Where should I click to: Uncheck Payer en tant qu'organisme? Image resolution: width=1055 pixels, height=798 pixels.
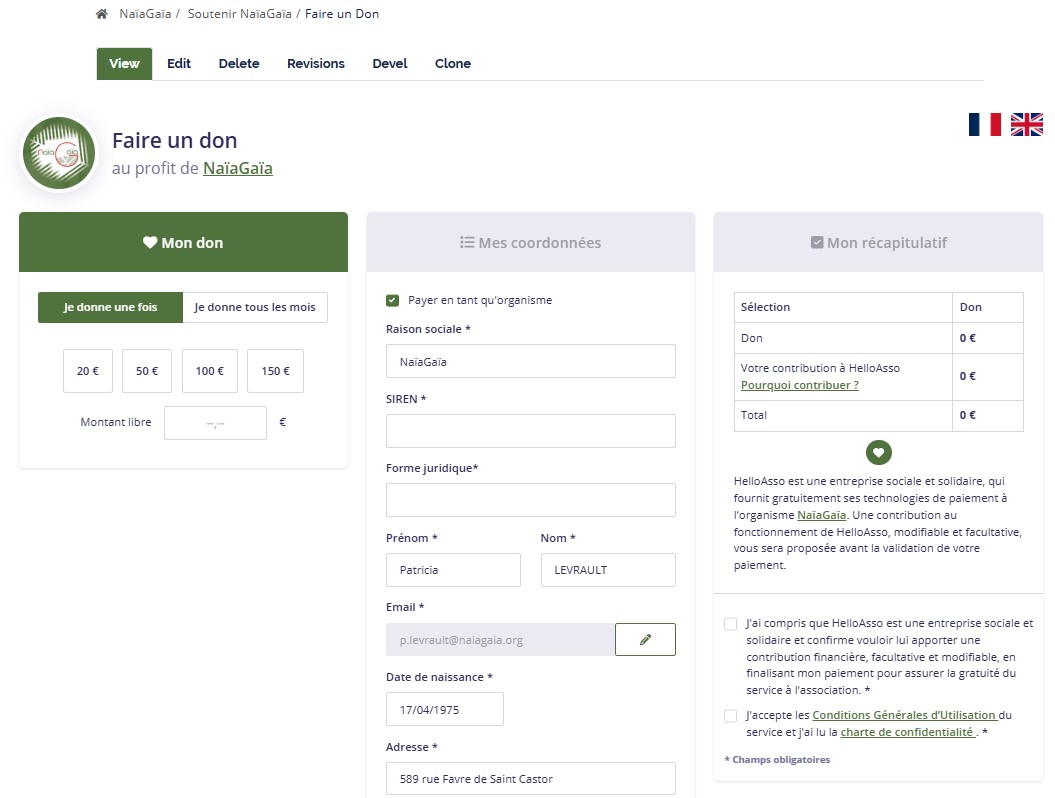(x=392, y=300)
